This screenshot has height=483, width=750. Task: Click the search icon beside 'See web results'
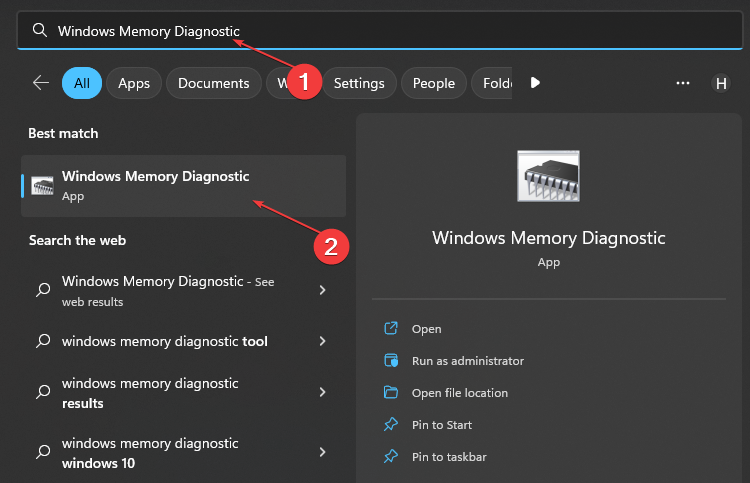click(x=43, y=290)
